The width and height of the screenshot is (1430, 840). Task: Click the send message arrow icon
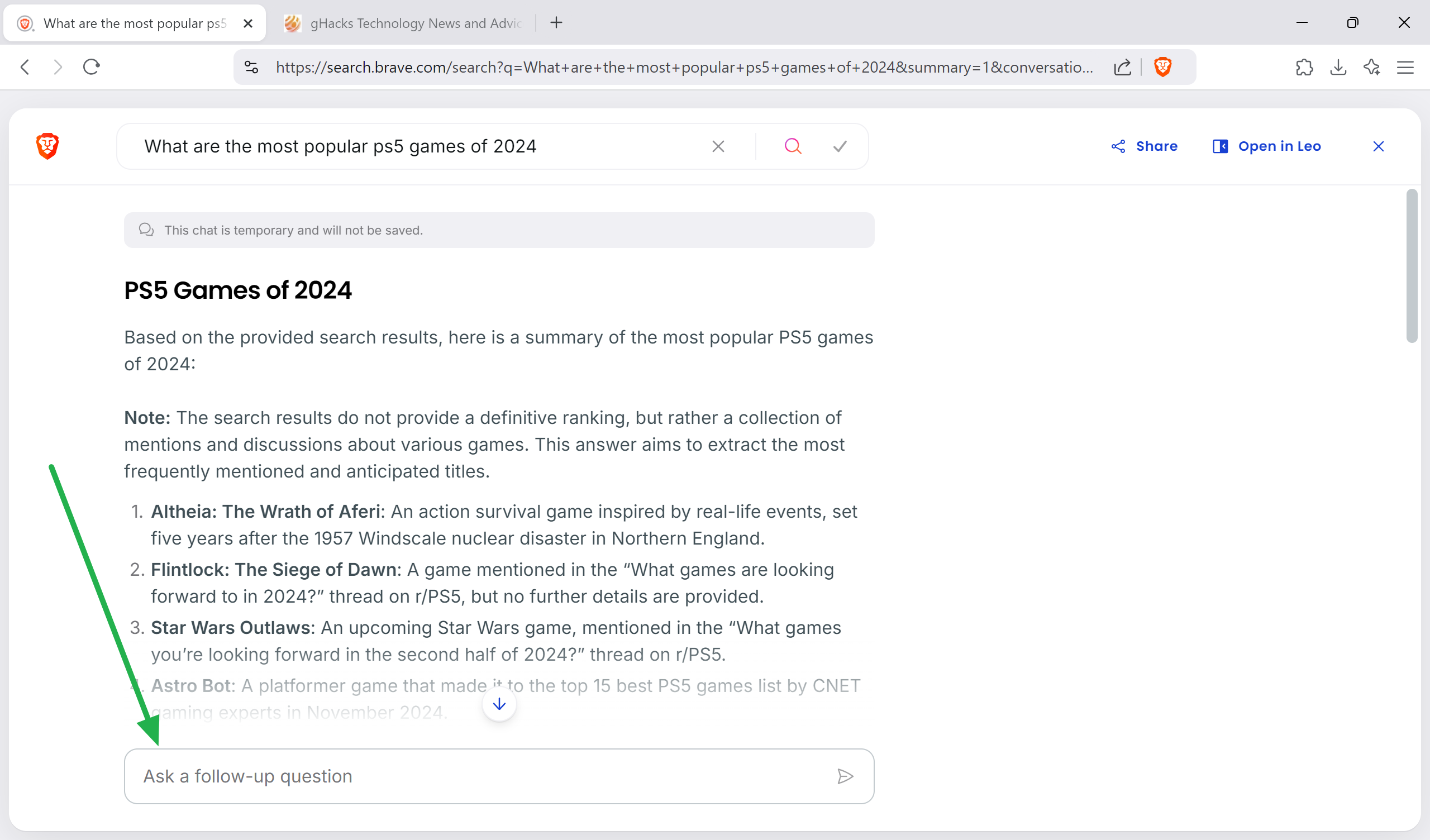point(846,776)
